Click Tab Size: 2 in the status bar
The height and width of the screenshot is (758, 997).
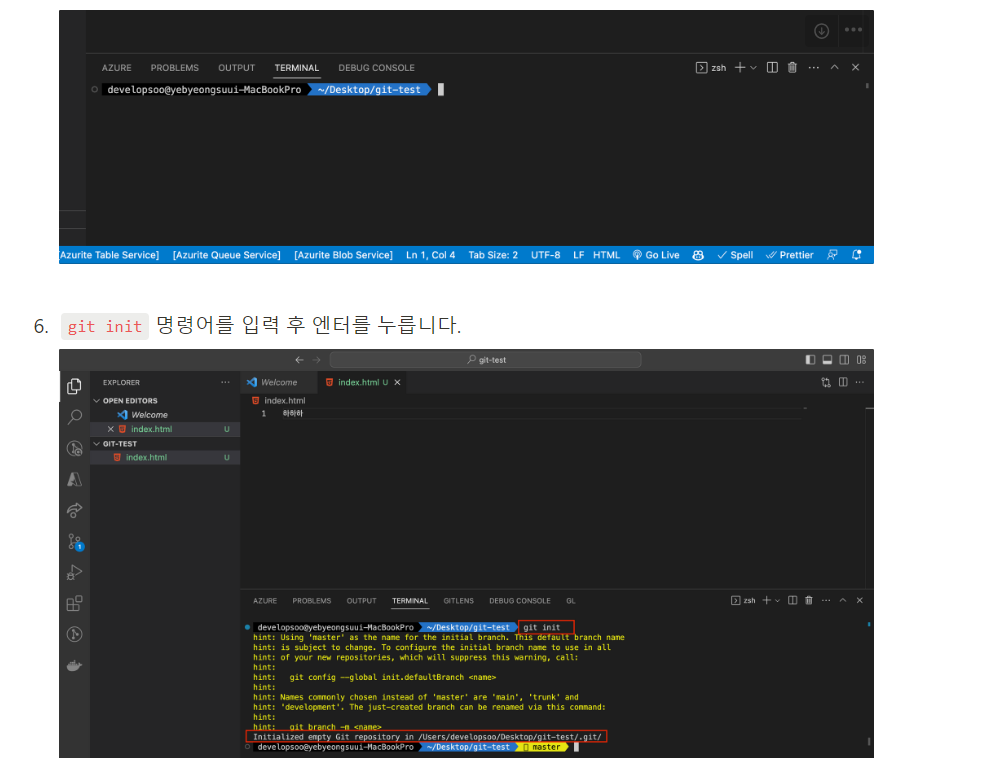coord(493,255)
